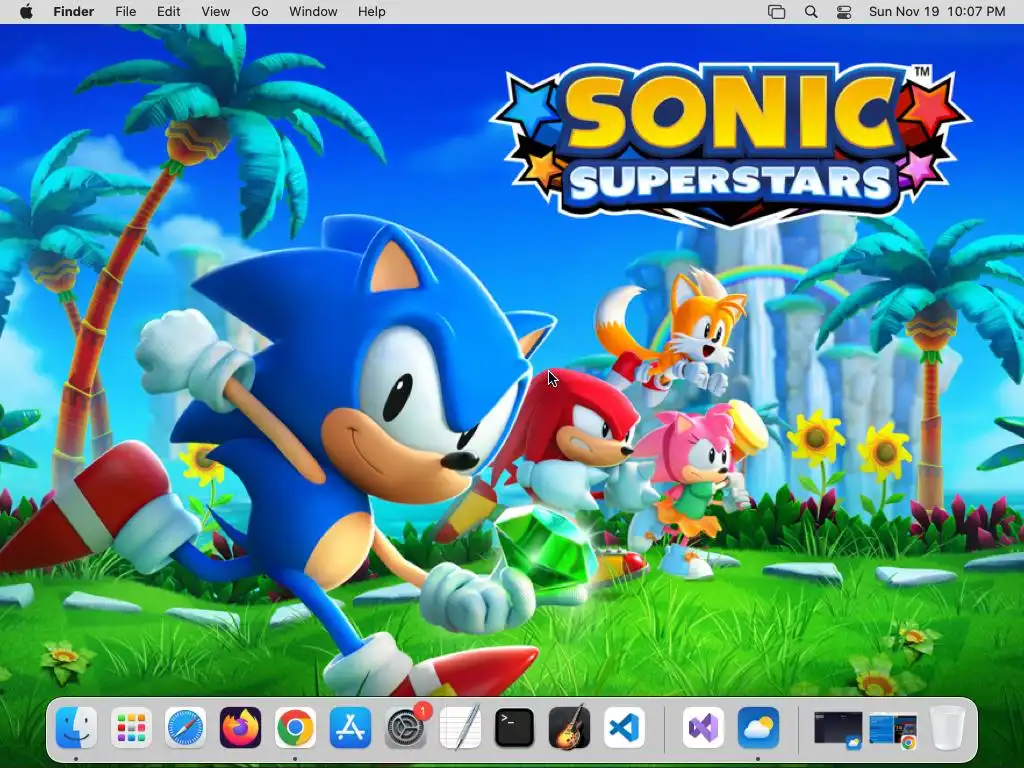1024x768 pixels.
Task: Open the Edit menu
Action: pyautogui.click(x=168, y=12)
